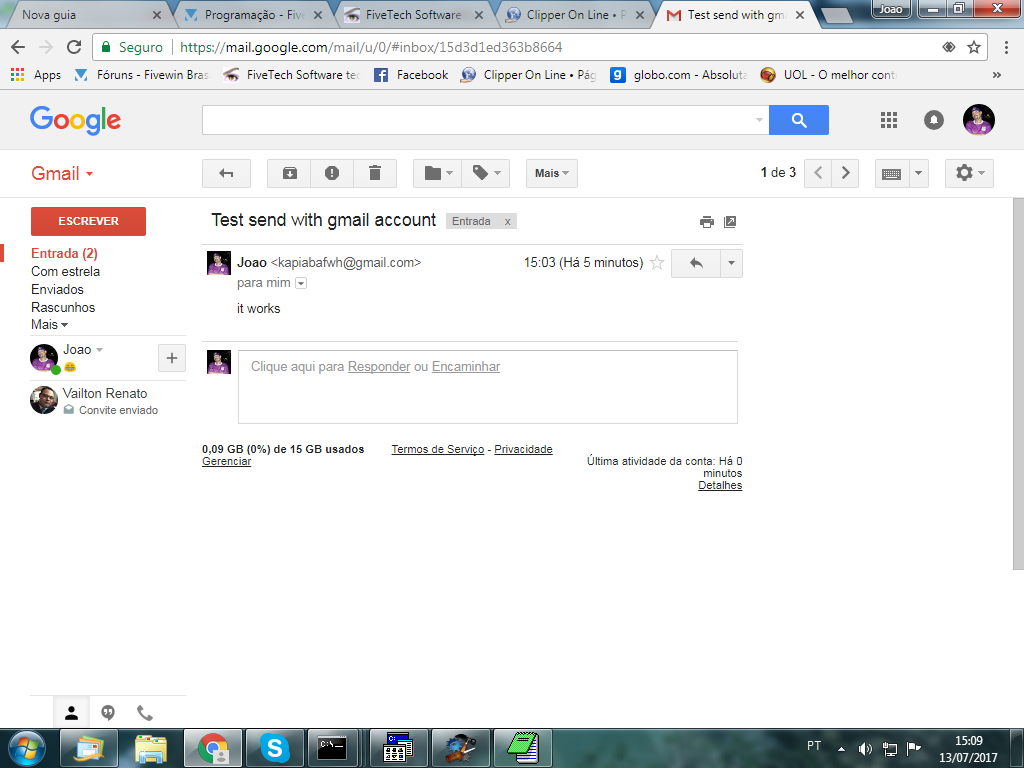Open the Gerenciar storage link

tap(226, 461)
